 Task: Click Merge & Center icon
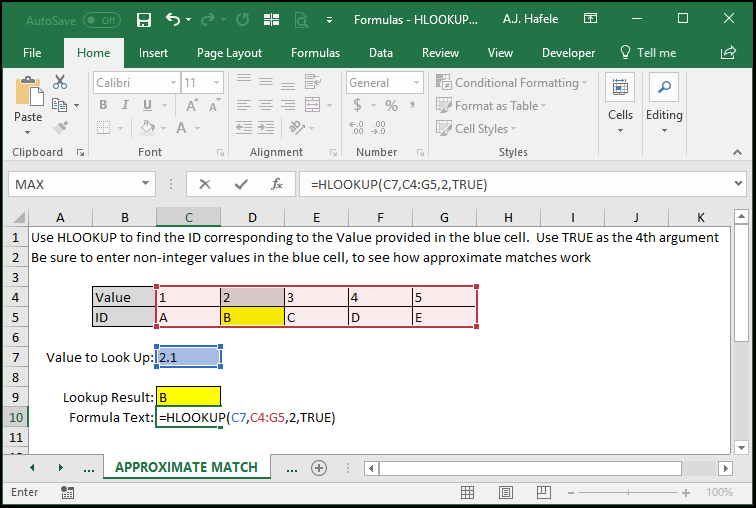pyautogui.click(x=312, y=105)
